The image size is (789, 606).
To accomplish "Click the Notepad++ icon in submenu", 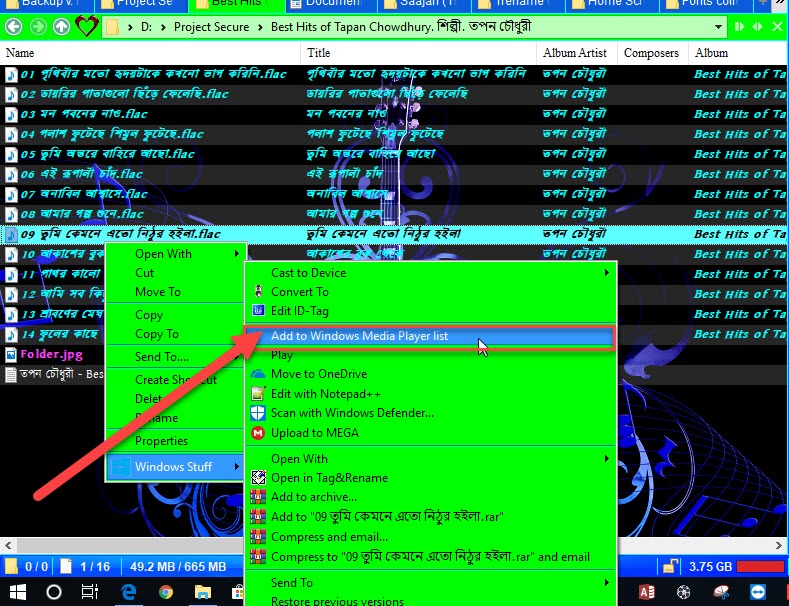I will click(258, 394).
